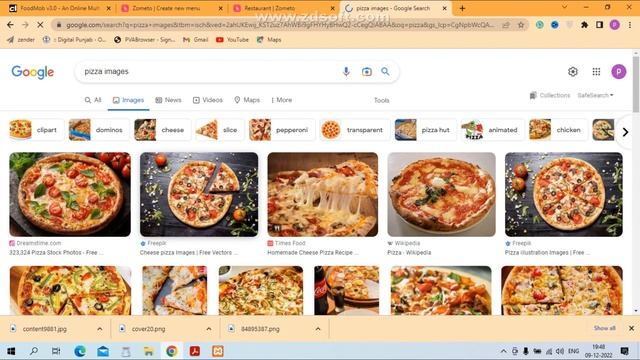Open search by image camera icon
This screenshot has width=640, height=360.
[x=367, y=71]
